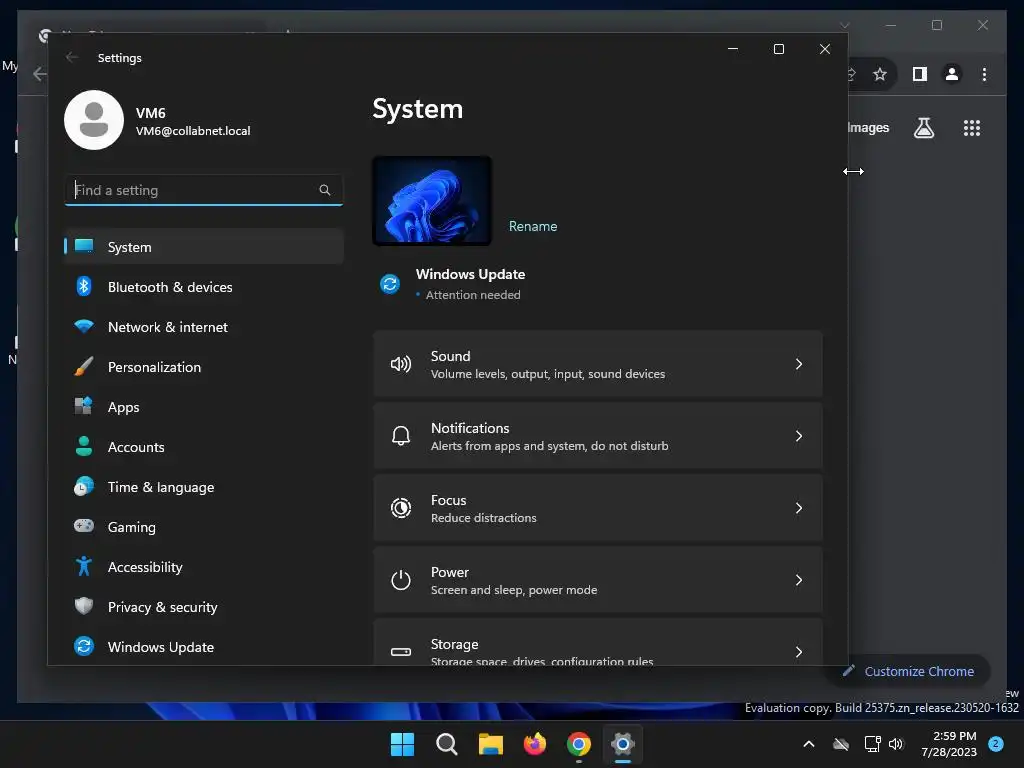
Task: Expand Storage via its chevron arrow
Action: tap(799, 651)
